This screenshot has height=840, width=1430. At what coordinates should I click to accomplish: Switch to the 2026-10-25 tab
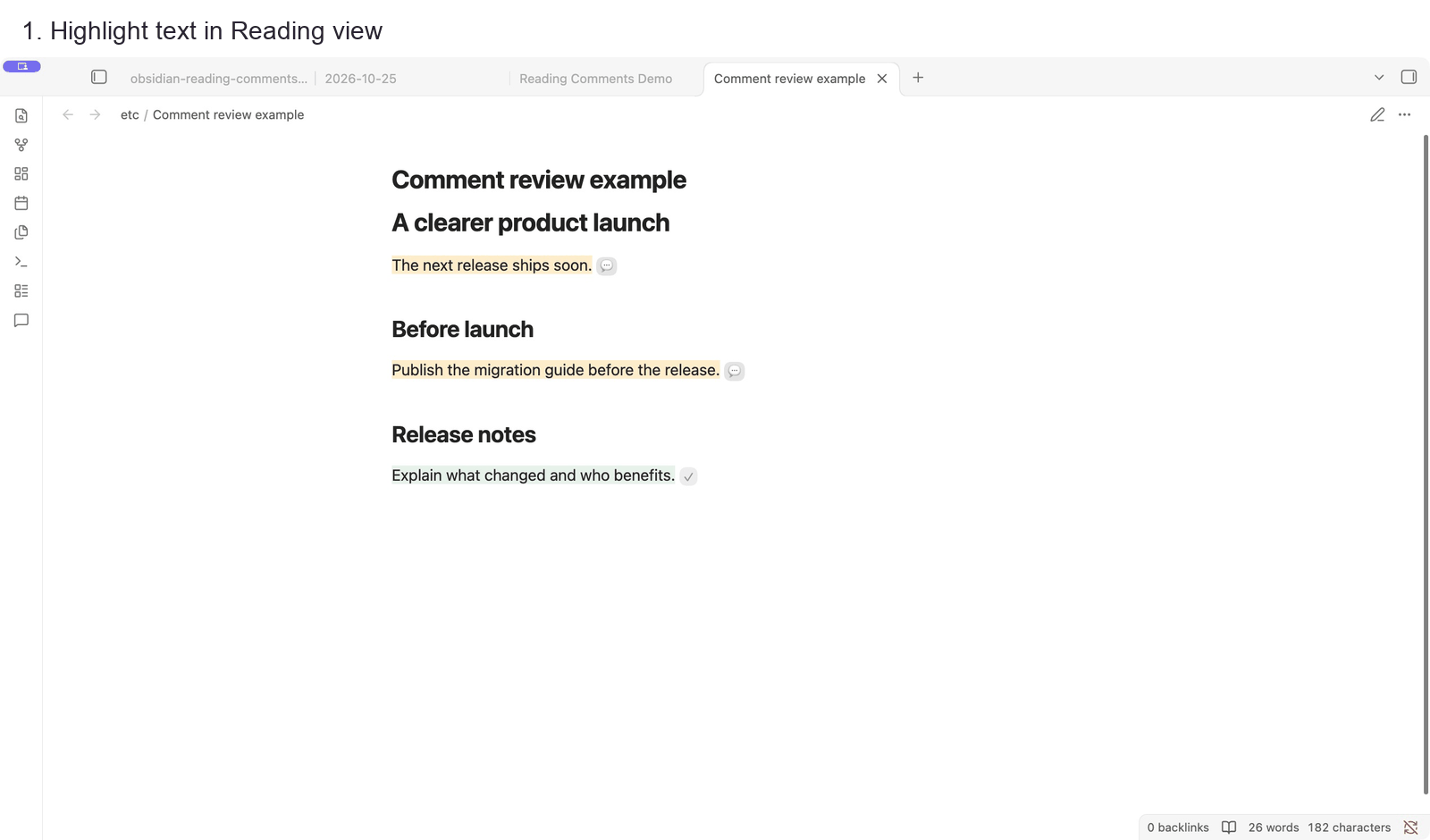pos(361,79)
